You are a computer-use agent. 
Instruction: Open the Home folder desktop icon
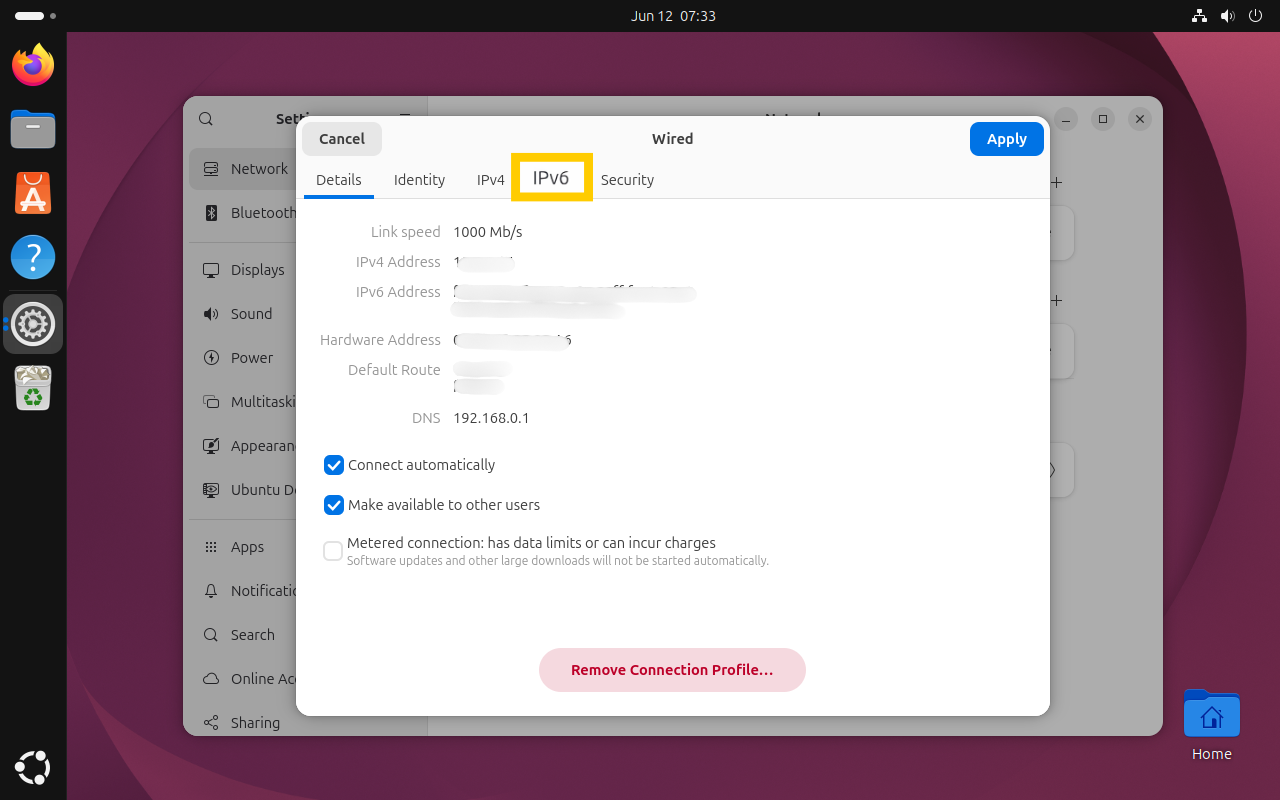(1211, 726)
